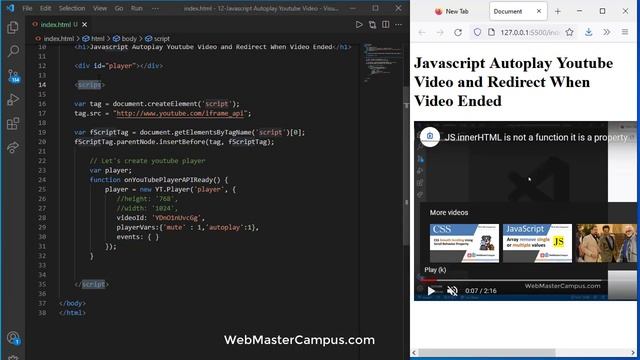Reload the page in Firefox
The image size is (640, 360).
pos(458,32)
